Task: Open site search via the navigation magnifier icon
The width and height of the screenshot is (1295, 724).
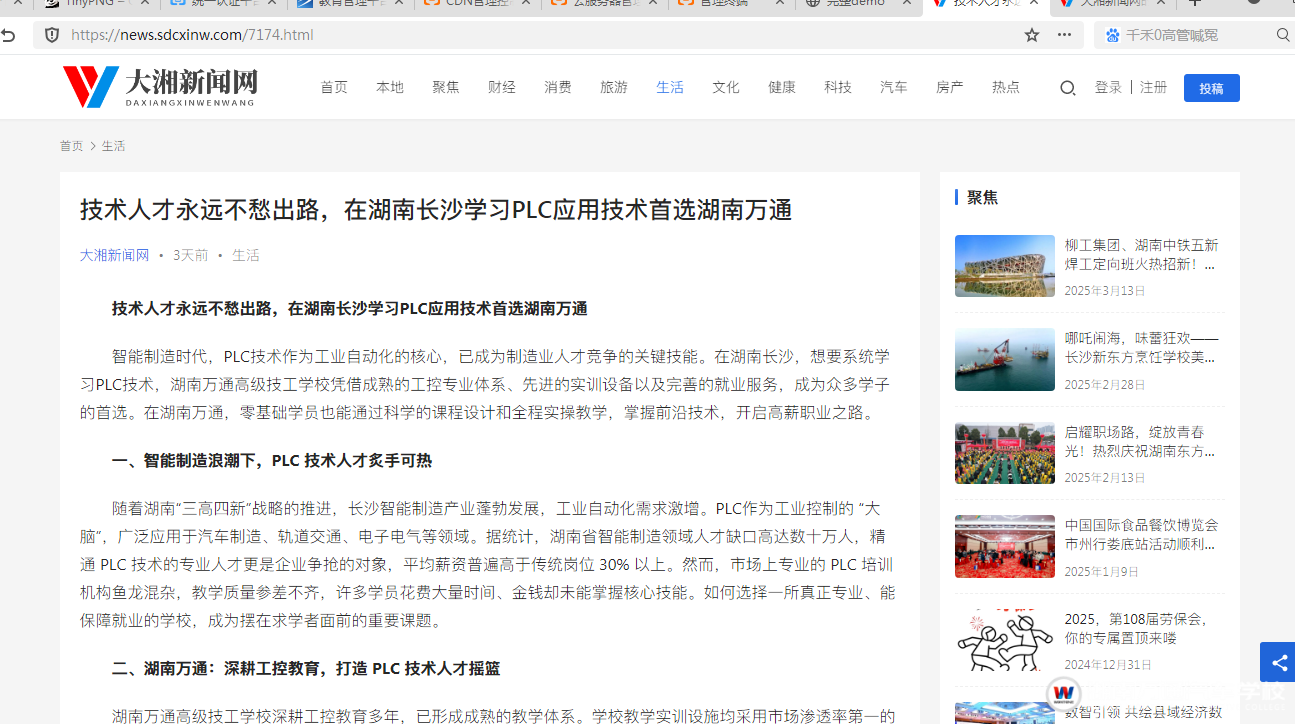Action: pyautogui.click(x=1067, y=88)
